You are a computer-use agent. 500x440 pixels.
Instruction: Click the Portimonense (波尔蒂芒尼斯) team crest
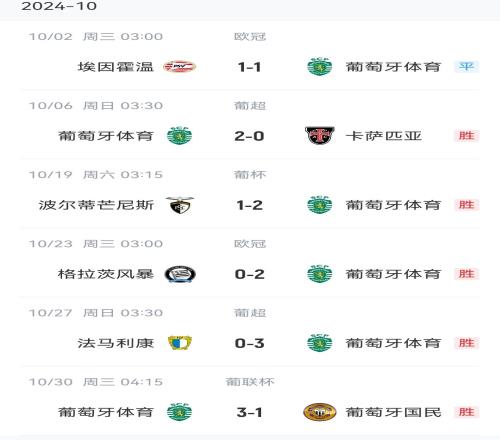click(x=180, y=205)
